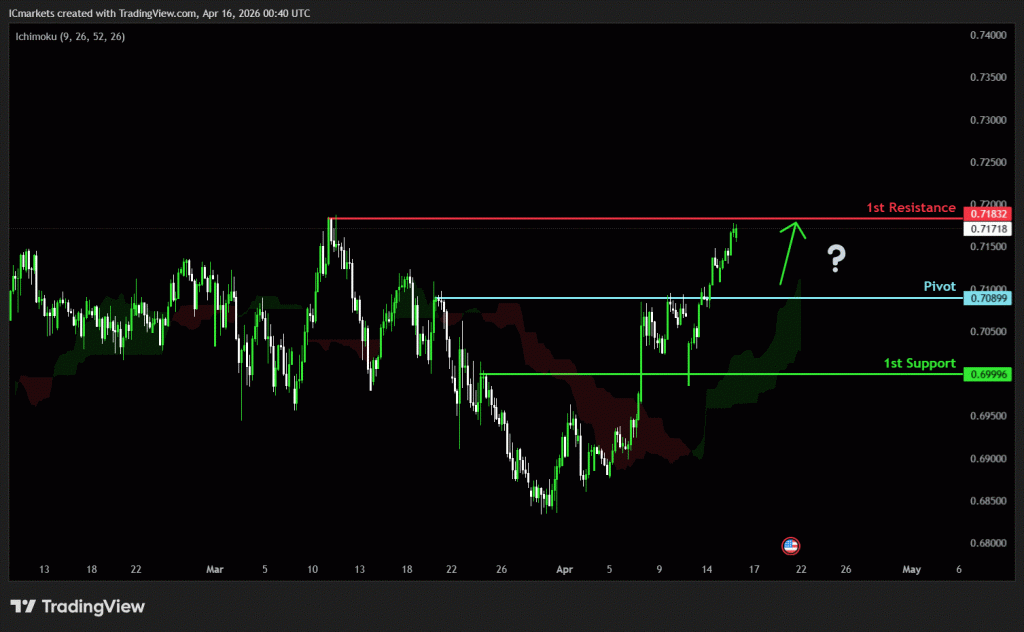Select the red 0.71832 price tag
Image resolution: width=1024 pixels, height=632 pixels.
point(988,214)
